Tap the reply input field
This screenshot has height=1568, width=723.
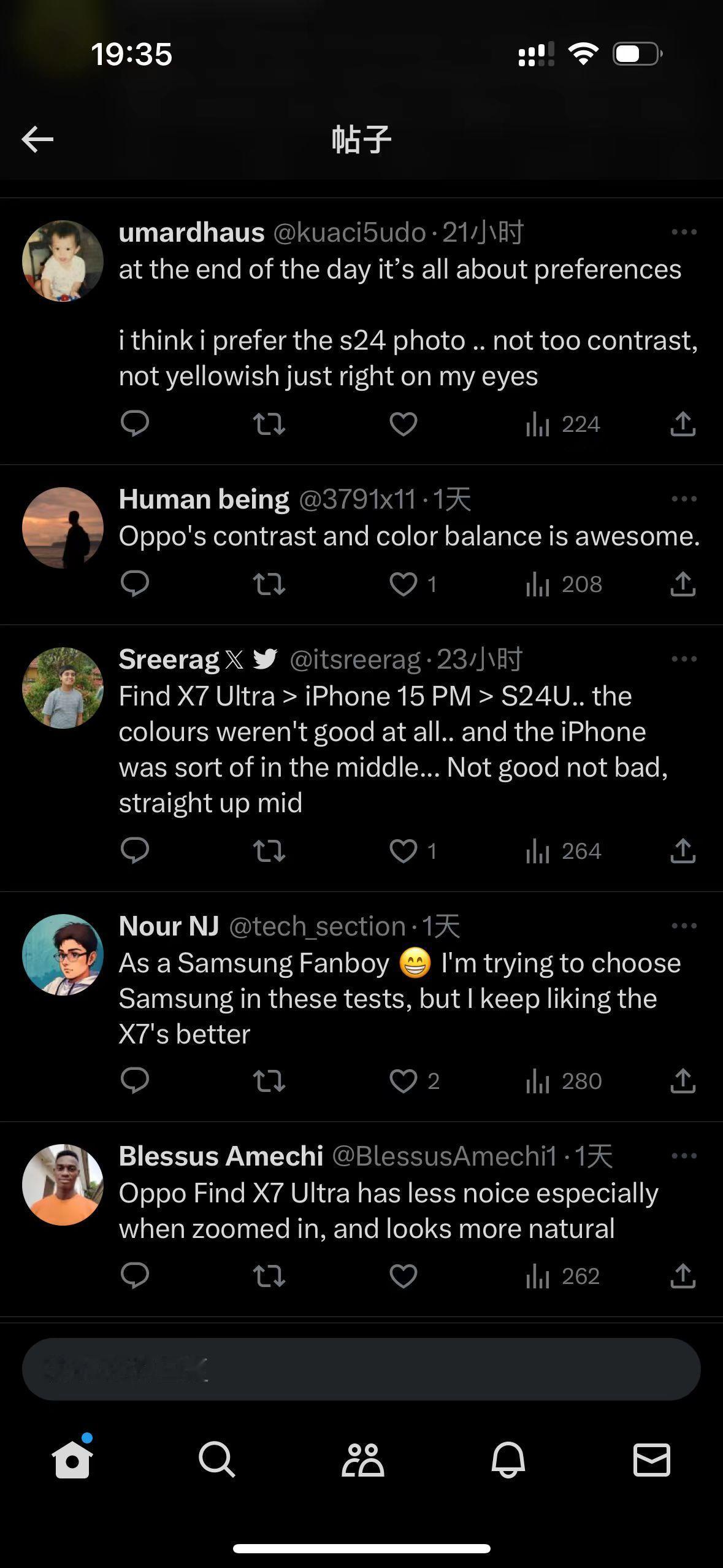click(361, 1369)
